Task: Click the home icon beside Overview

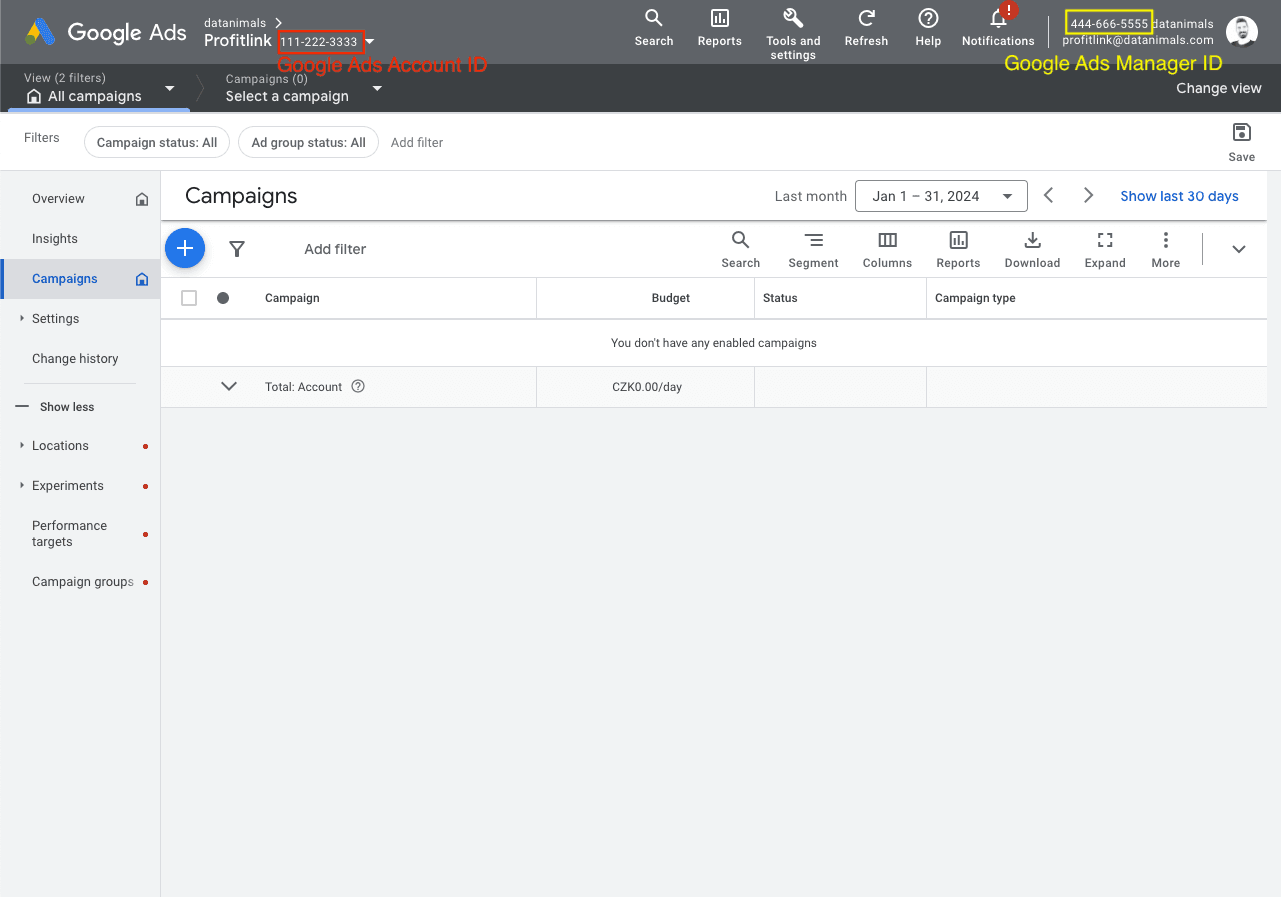Action: (142, 199)
